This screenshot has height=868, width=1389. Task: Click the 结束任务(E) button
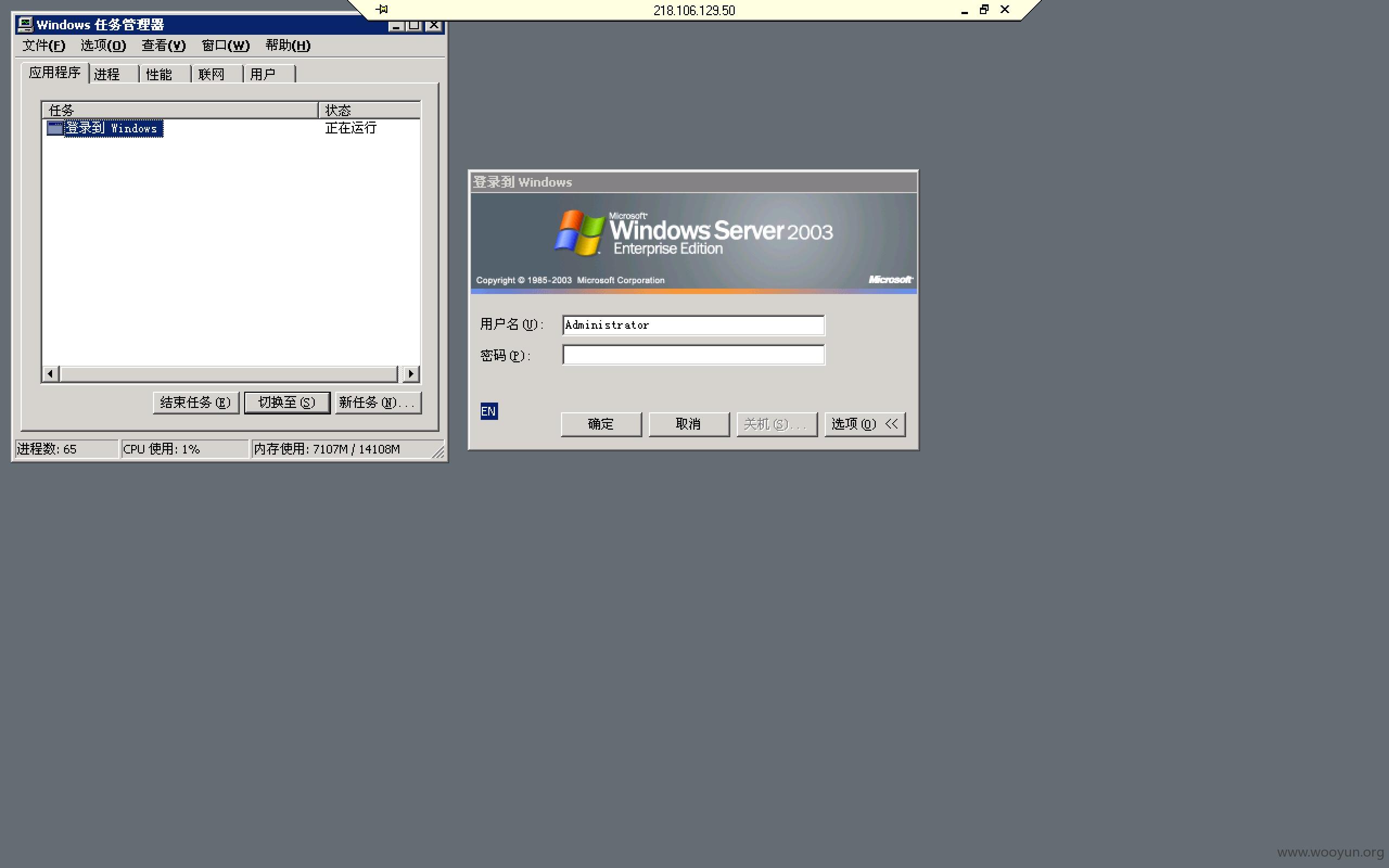coord(196,403)
